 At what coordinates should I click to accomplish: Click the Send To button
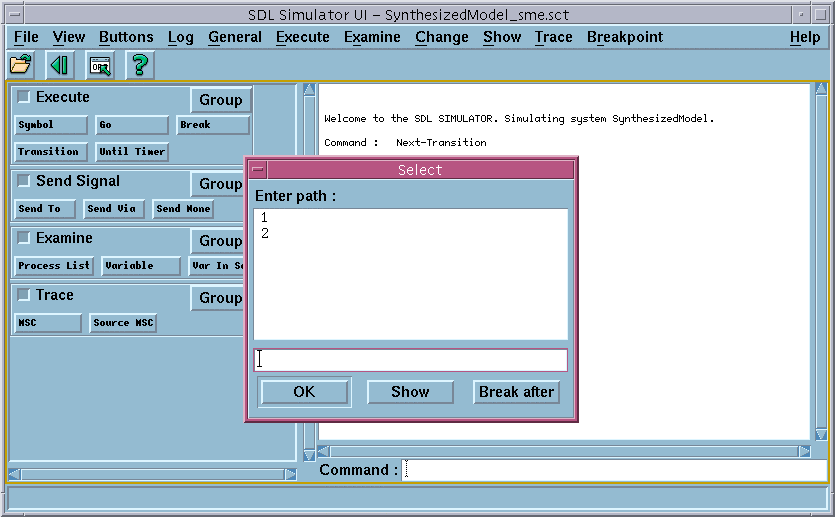click(45, 209)
